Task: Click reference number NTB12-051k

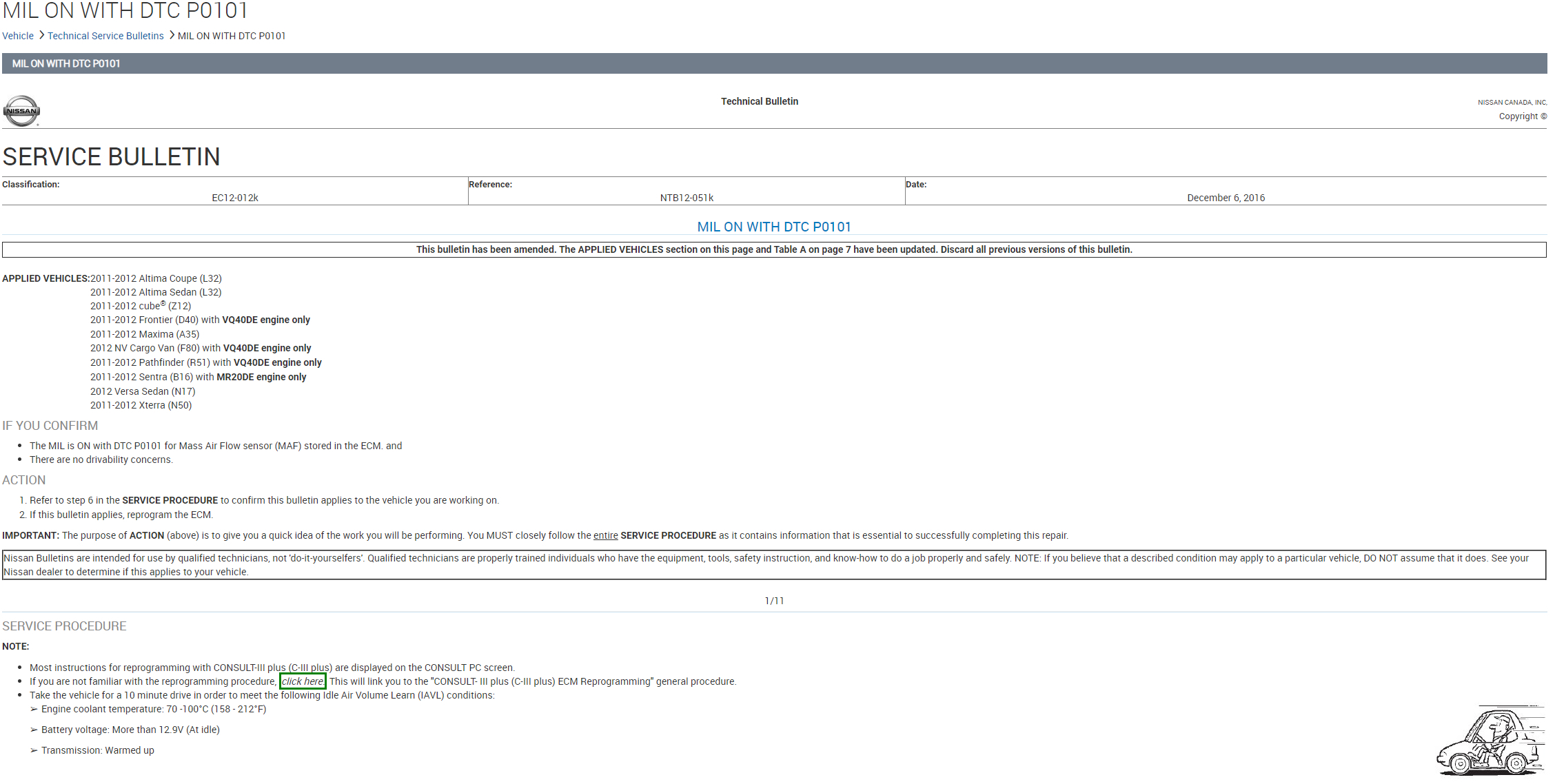Action: (687, 198)
